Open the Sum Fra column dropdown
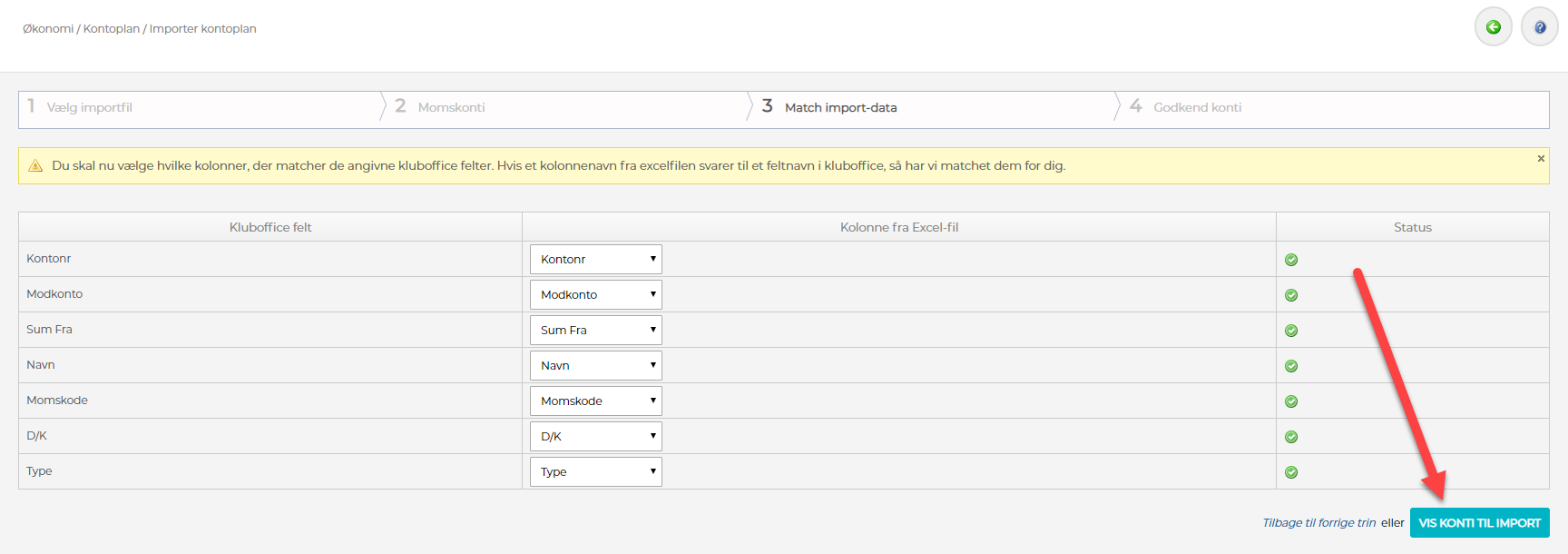This screenshot has width=1568, height=554. click(595, 331)
